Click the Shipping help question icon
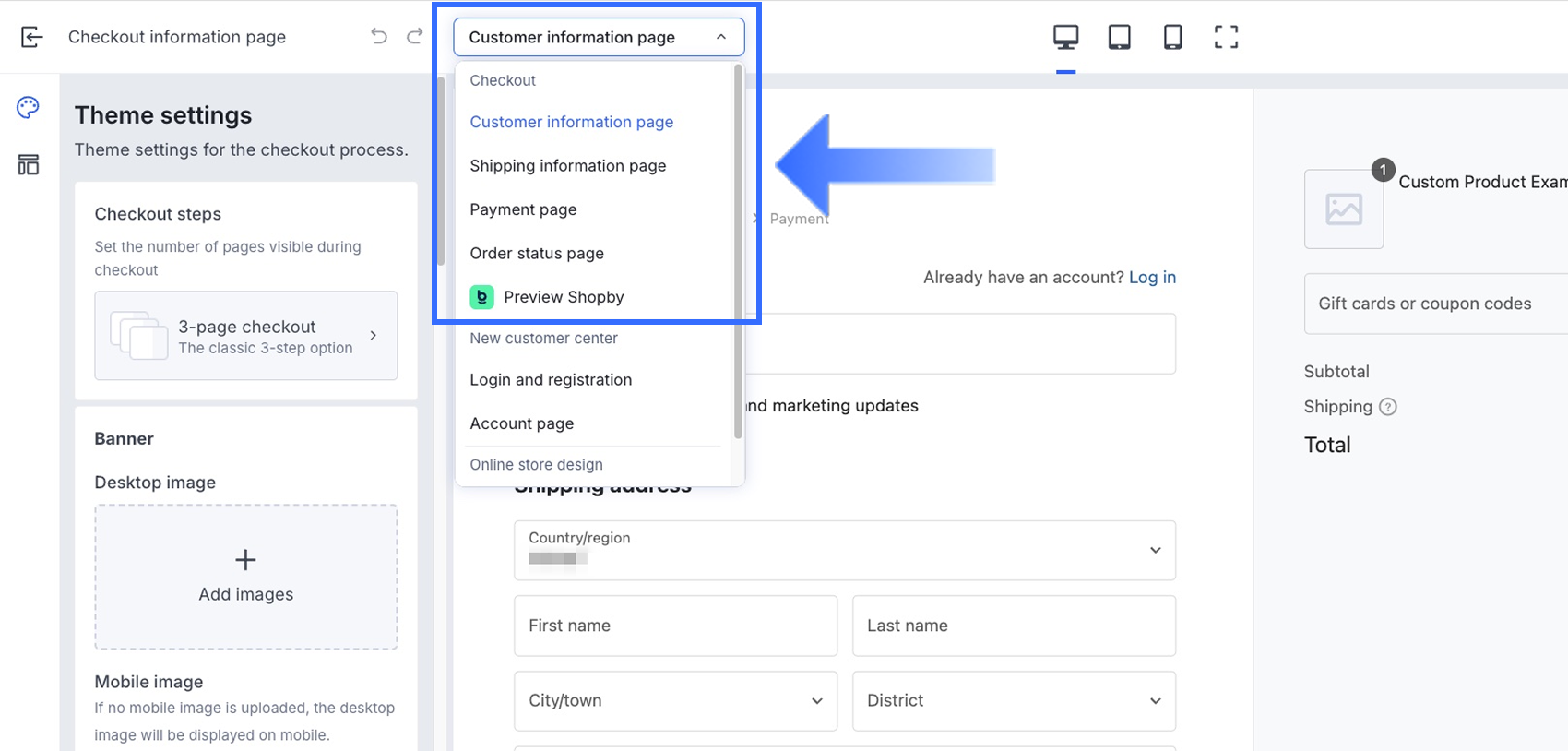The image size is (1568, 751). (x=1388, y=407)
